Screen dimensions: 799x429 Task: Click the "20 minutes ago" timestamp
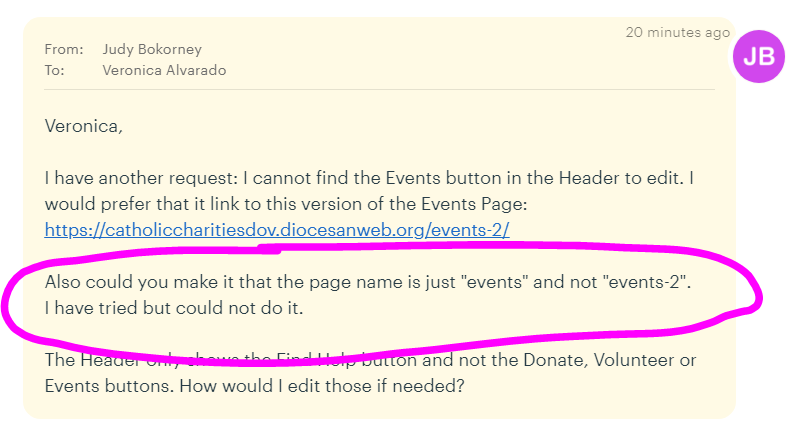click(677, 32)
